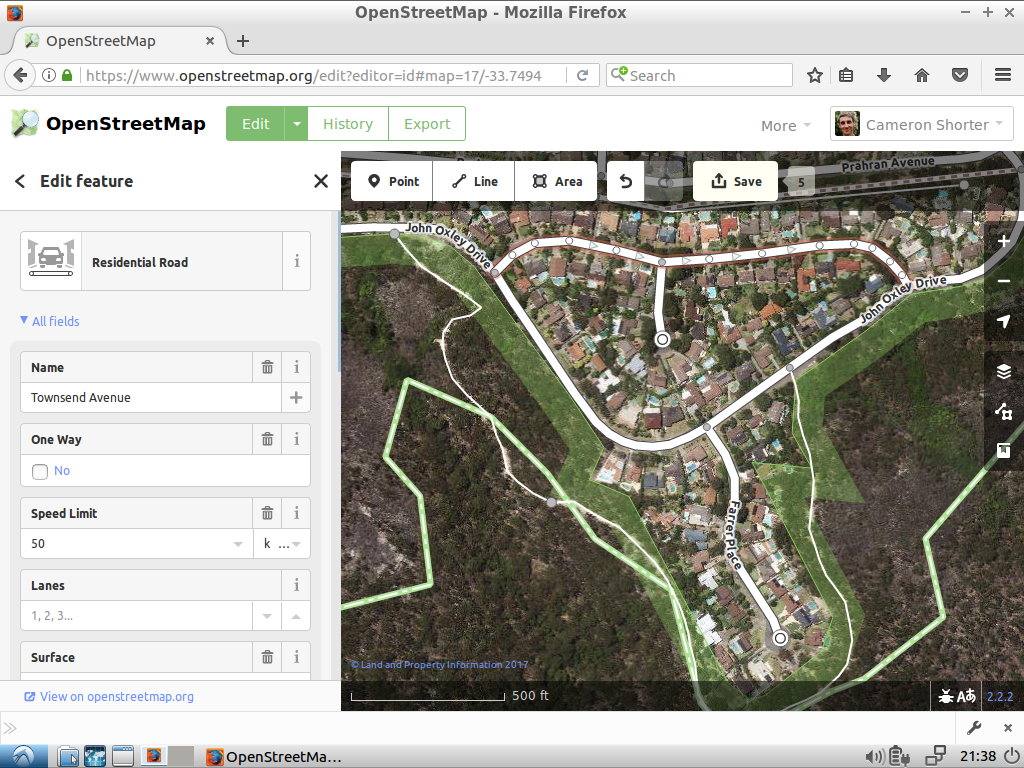Open View on openstreetmap.org link

(109, 696)
